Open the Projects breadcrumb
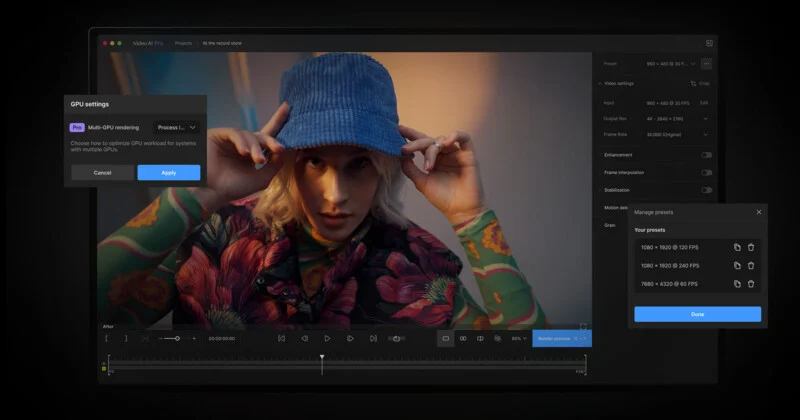 [183, 43]
